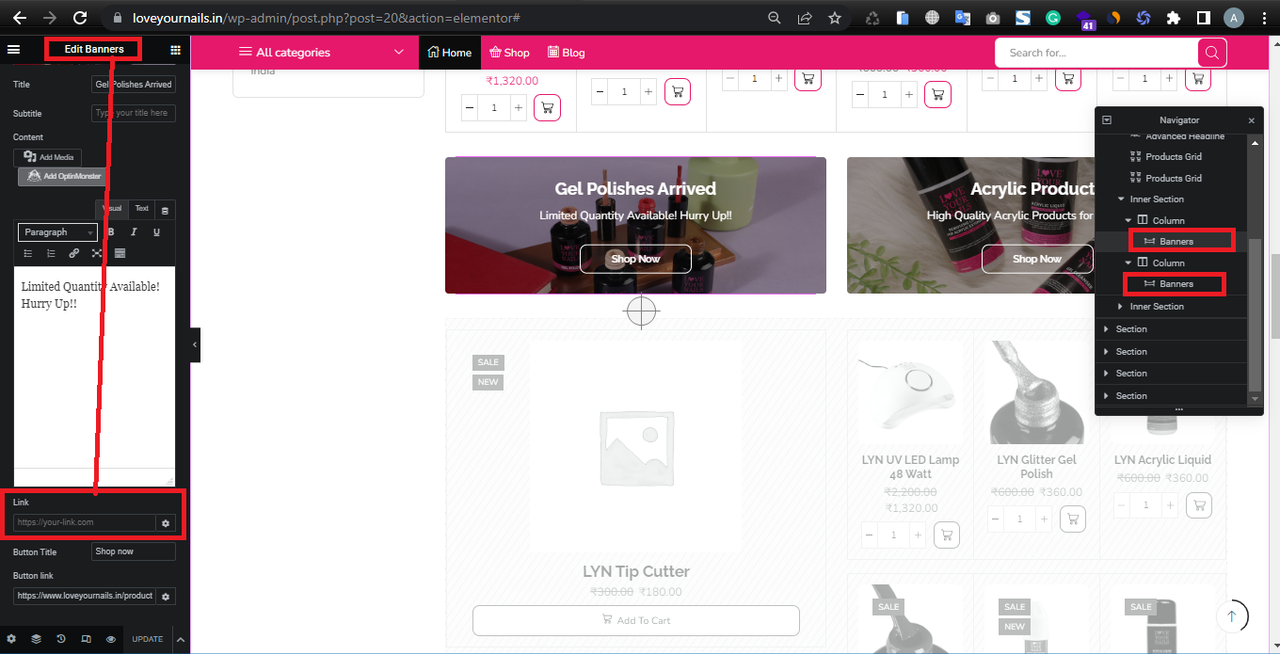Toggle editor toolbar kitchen sink

click(120, 253)
